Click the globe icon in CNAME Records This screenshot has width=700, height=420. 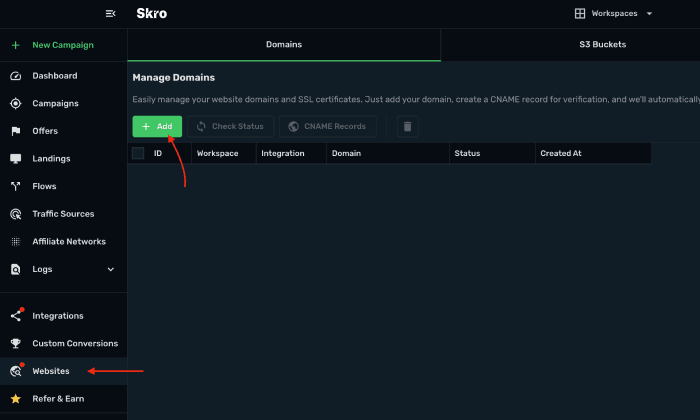pos(293,127)
